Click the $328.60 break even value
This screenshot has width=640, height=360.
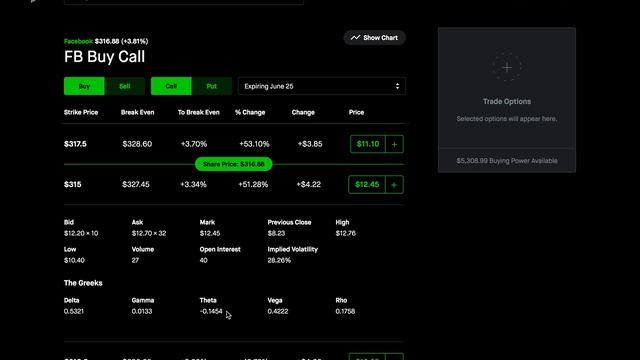tap(137, 144)
